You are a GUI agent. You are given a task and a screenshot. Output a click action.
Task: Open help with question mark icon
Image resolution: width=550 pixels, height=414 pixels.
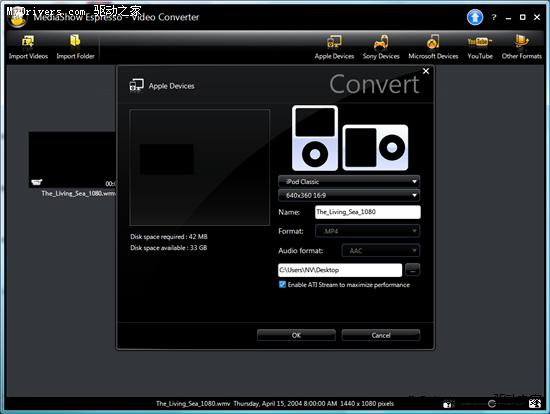pos(494,17)
